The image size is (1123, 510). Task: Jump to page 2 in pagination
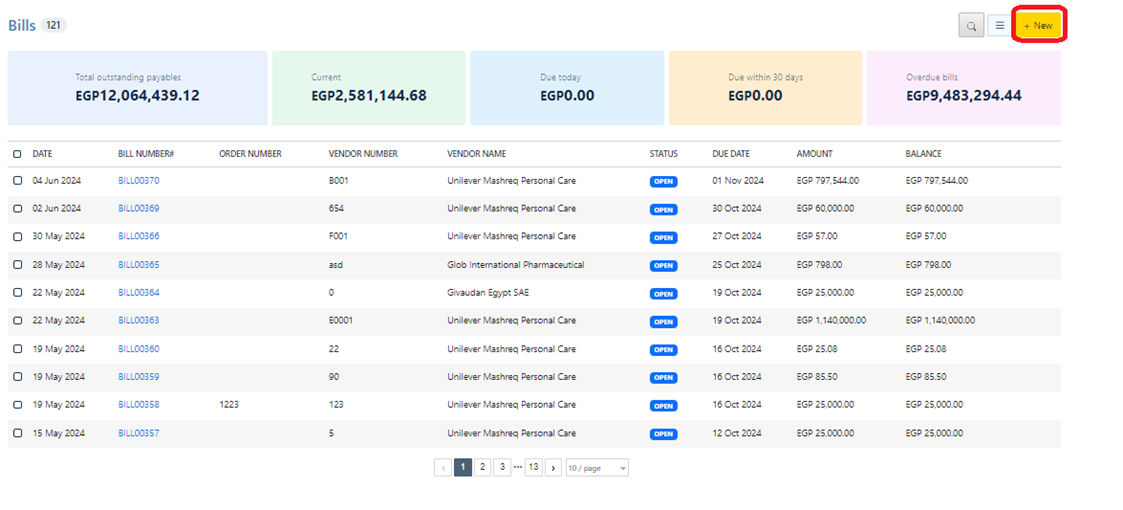tap(482, 467)
